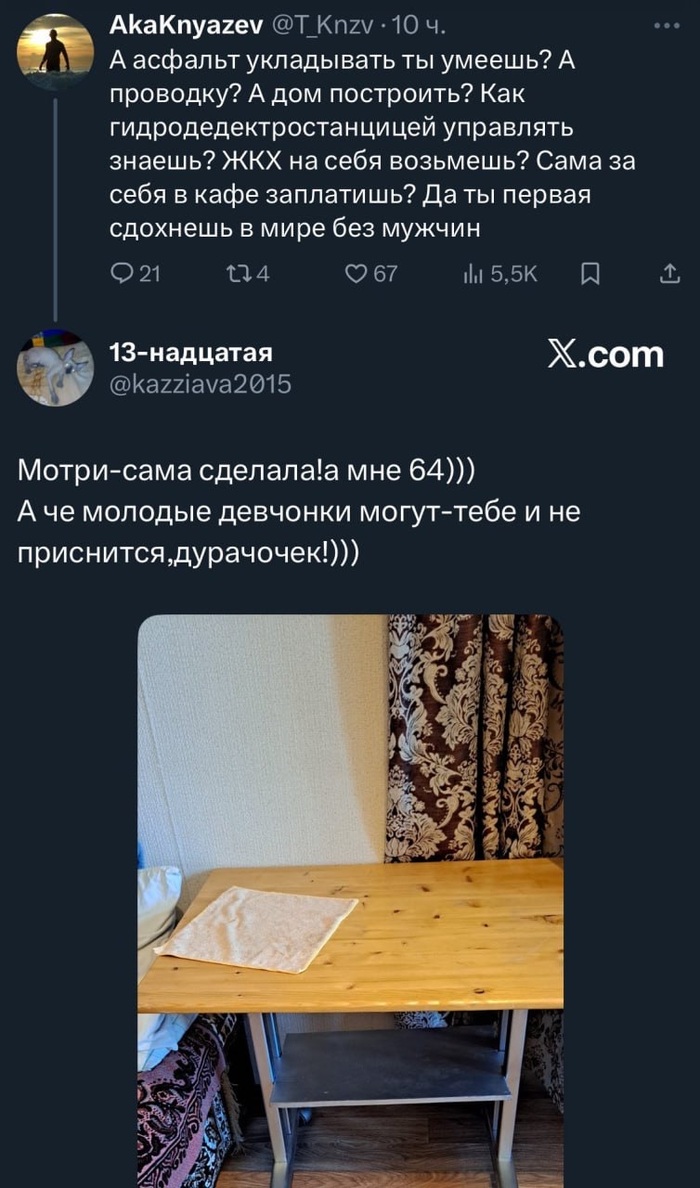Open the reply icon on AkaKnyazev's tweet
The image size is (700, 1188).
click(121, 274)
